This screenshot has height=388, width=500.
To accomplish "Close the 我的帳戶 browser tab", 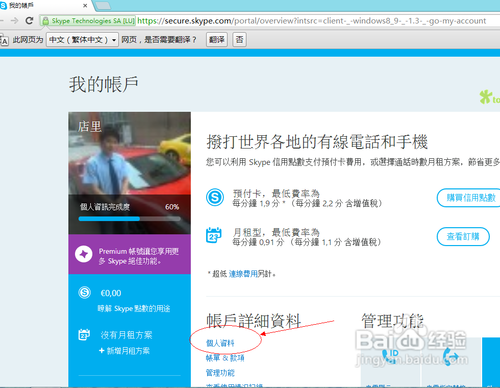I will (85, 6).
